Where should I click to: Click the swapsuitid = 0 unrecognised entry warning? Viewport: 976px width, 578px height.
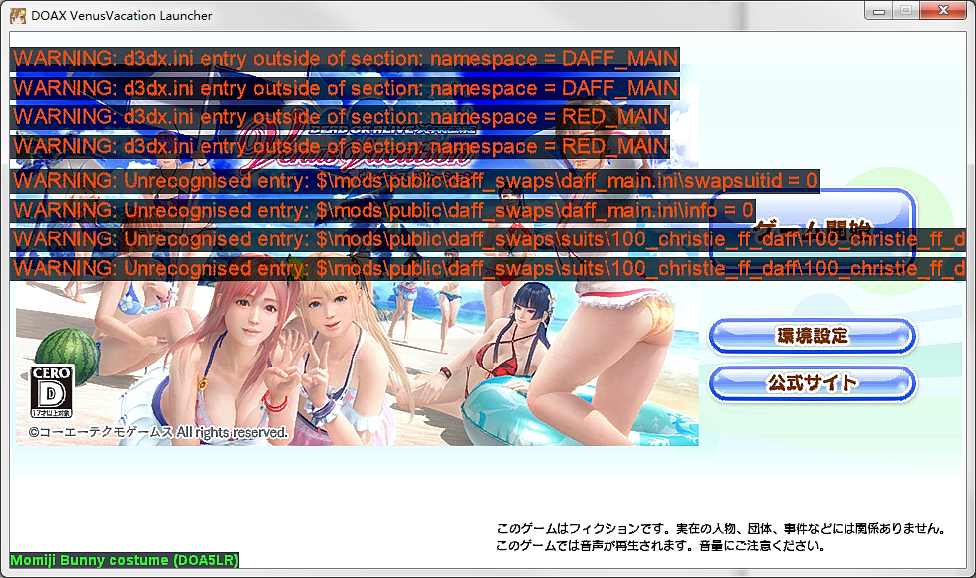[415, 181]
